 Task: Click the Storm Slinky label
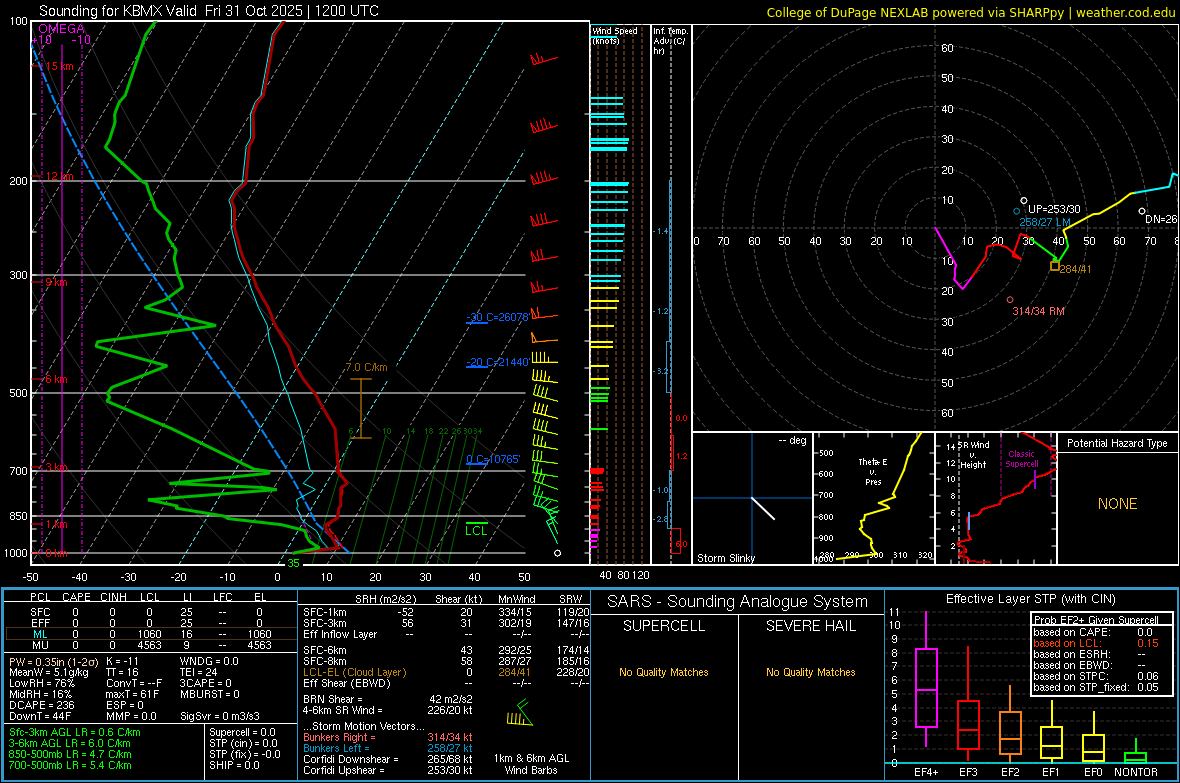click(725, 558)
